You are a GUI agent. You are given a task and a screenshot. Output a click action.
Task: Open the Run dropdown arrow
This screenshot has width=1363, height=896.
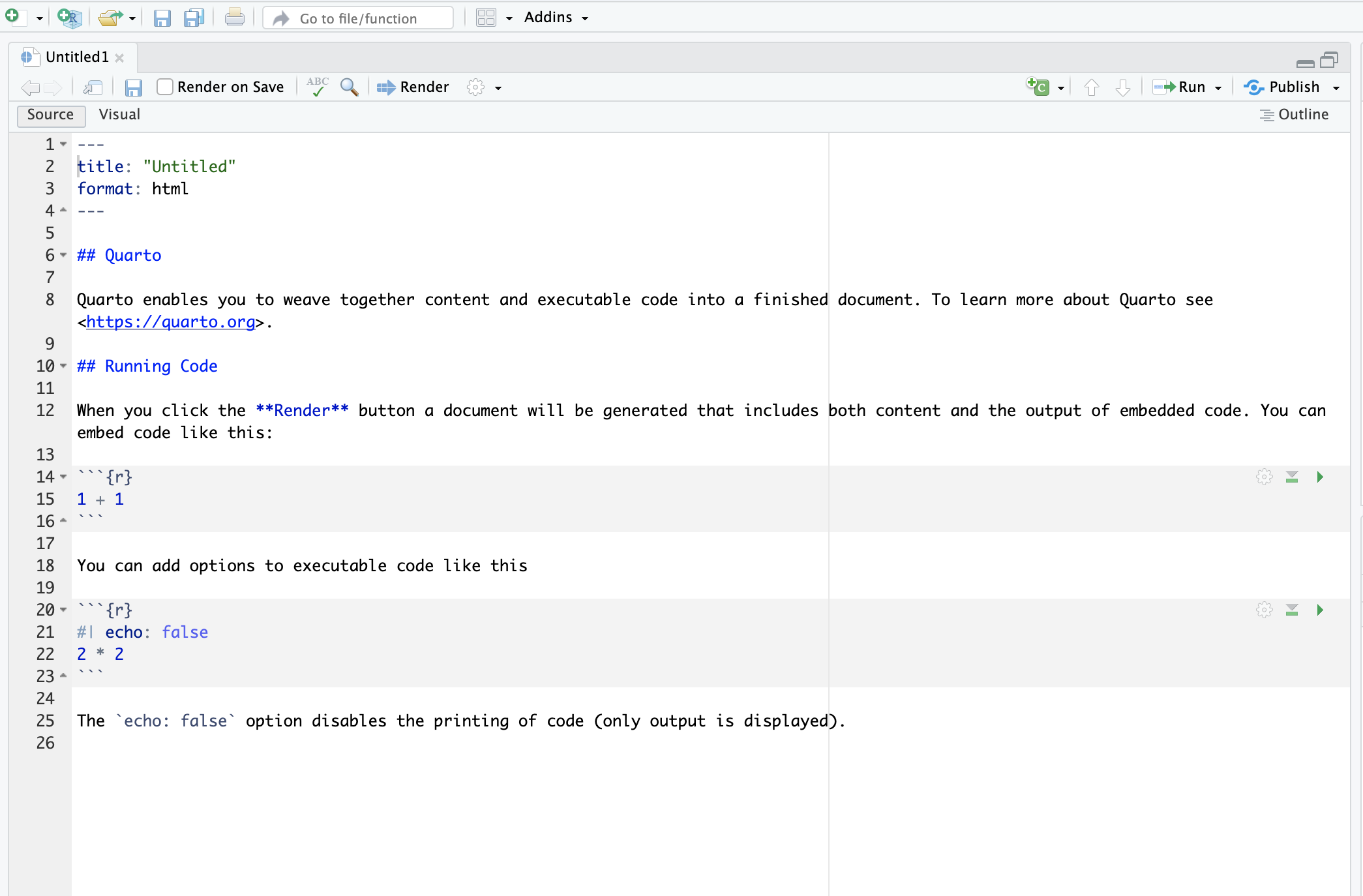click(1218, 88)
